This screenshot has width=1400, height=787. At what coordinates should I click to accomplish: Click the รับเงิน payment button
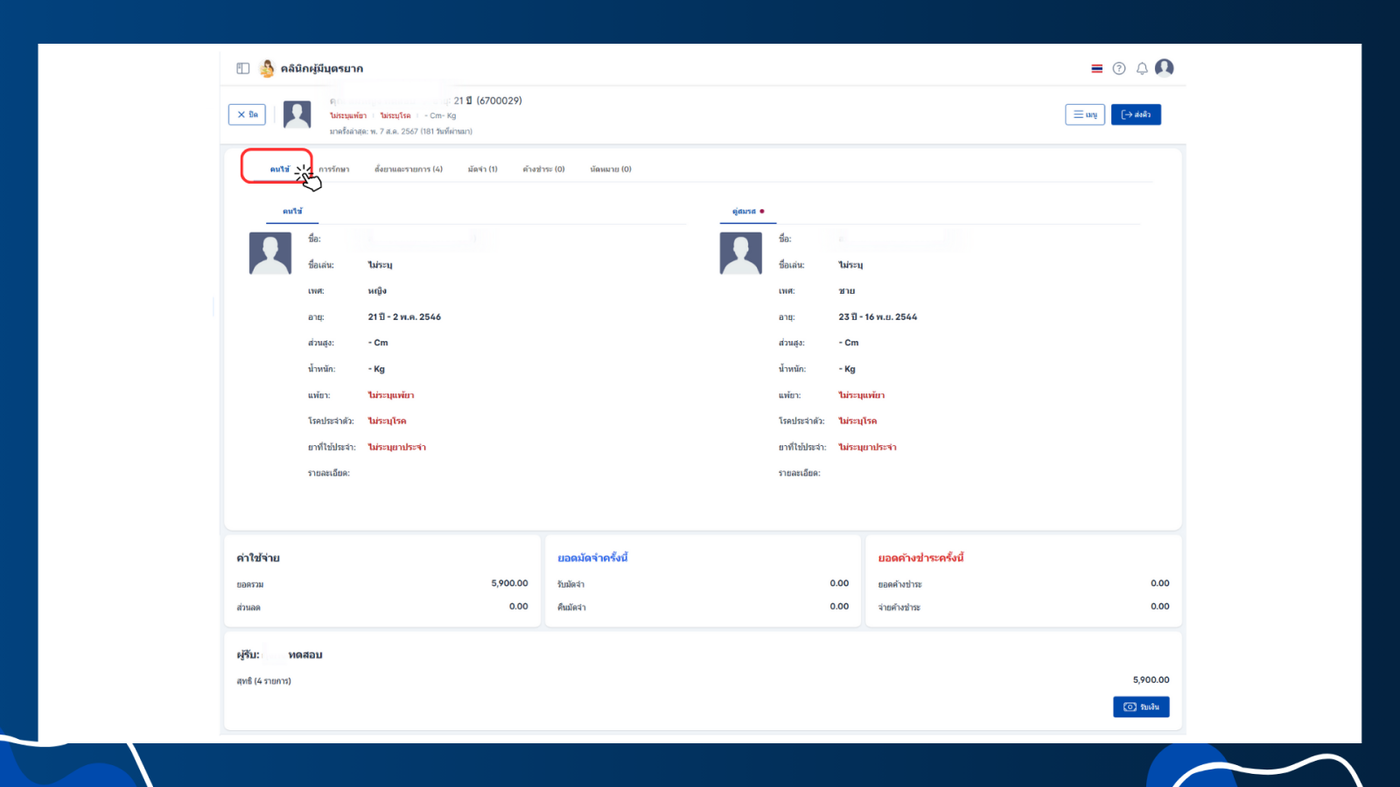coord(1141,707)
